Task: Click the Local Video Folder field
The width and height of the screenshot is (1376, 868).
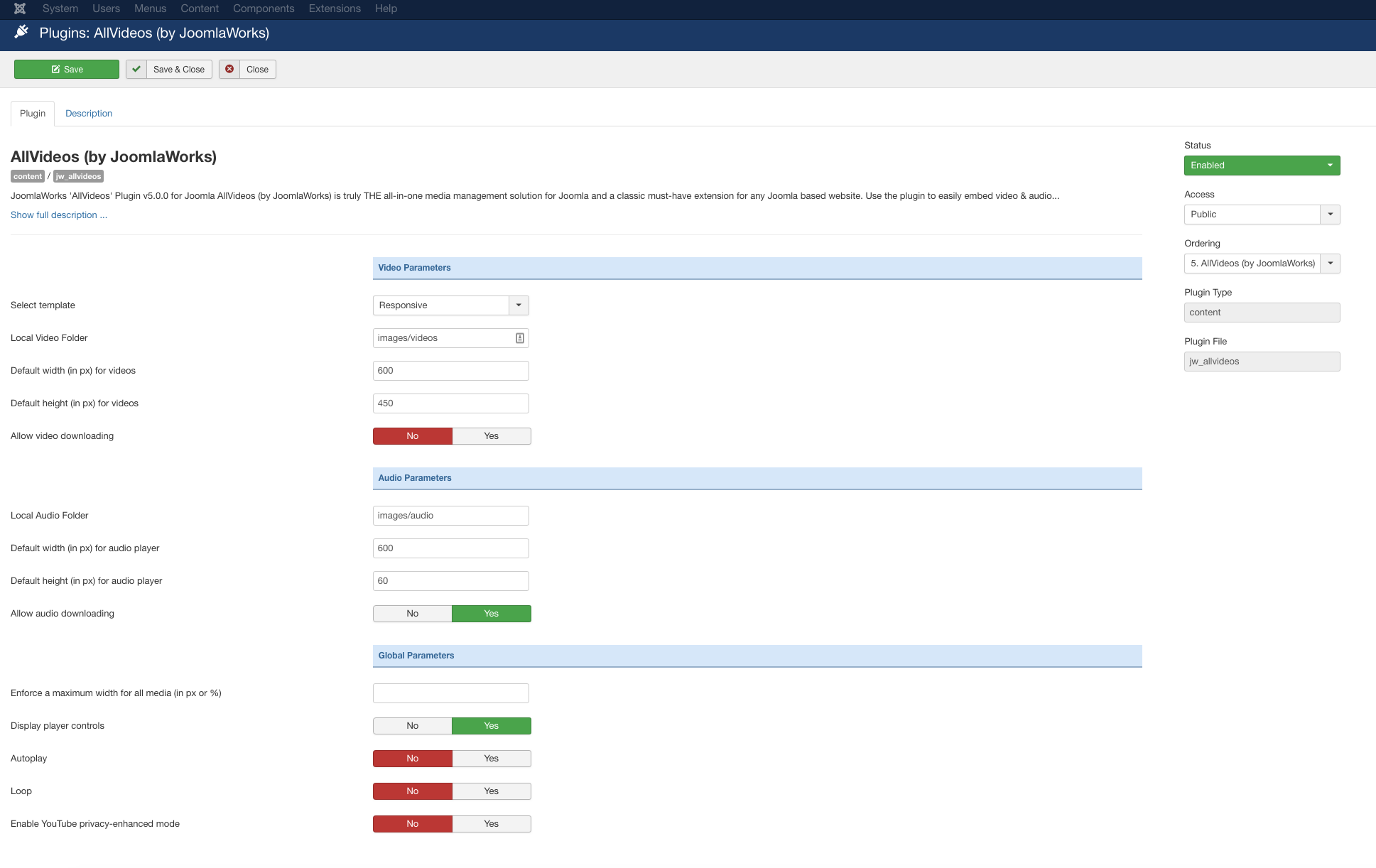Action: [x=451, y=338]
